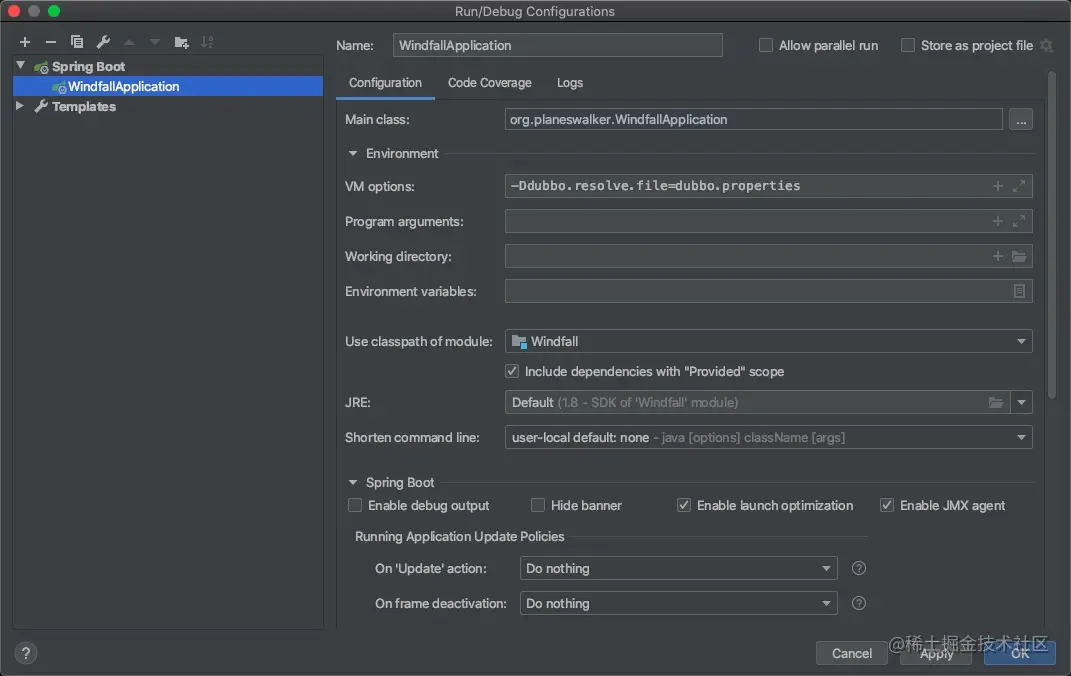The width and height of the screenshot is (1071, 676).
Task: Remove configuration with minus icon
Action: tap(51, 42)
